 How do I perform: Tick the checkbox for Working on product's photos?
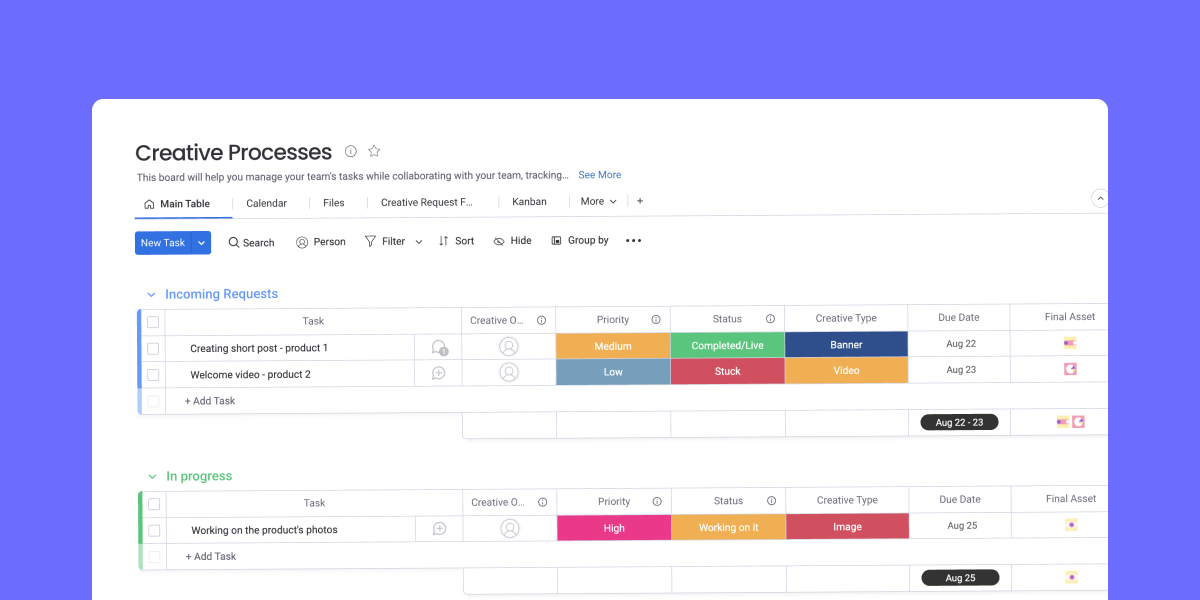coord(154,531)
